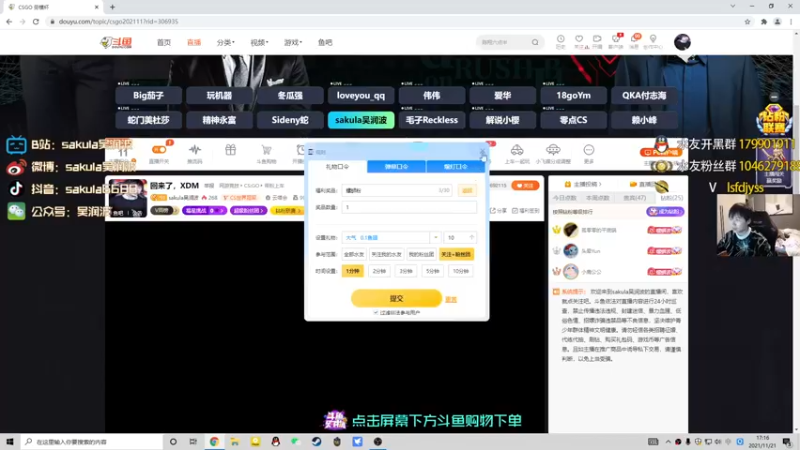Switch to the first 礼物口令 dialog tab
The width and height of the screenshot is (800, 450).
[x=337, y=166]
